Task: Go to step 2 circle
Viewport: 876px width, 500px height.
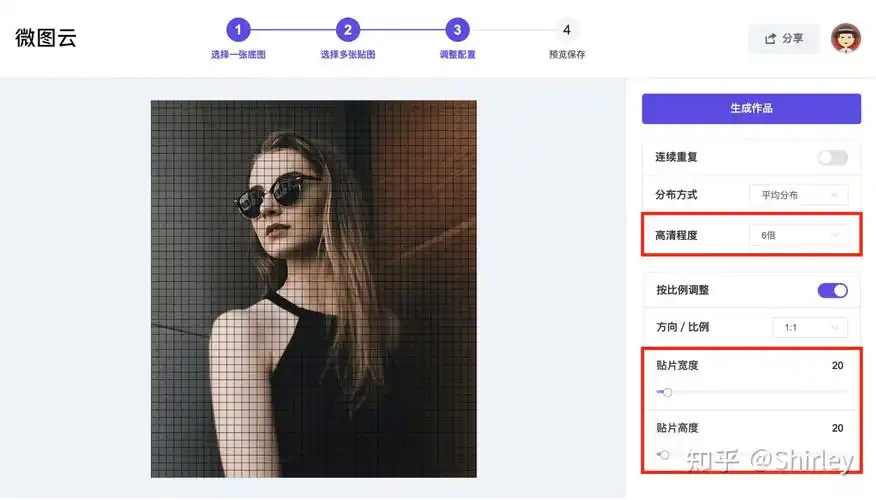Action: 347,30
